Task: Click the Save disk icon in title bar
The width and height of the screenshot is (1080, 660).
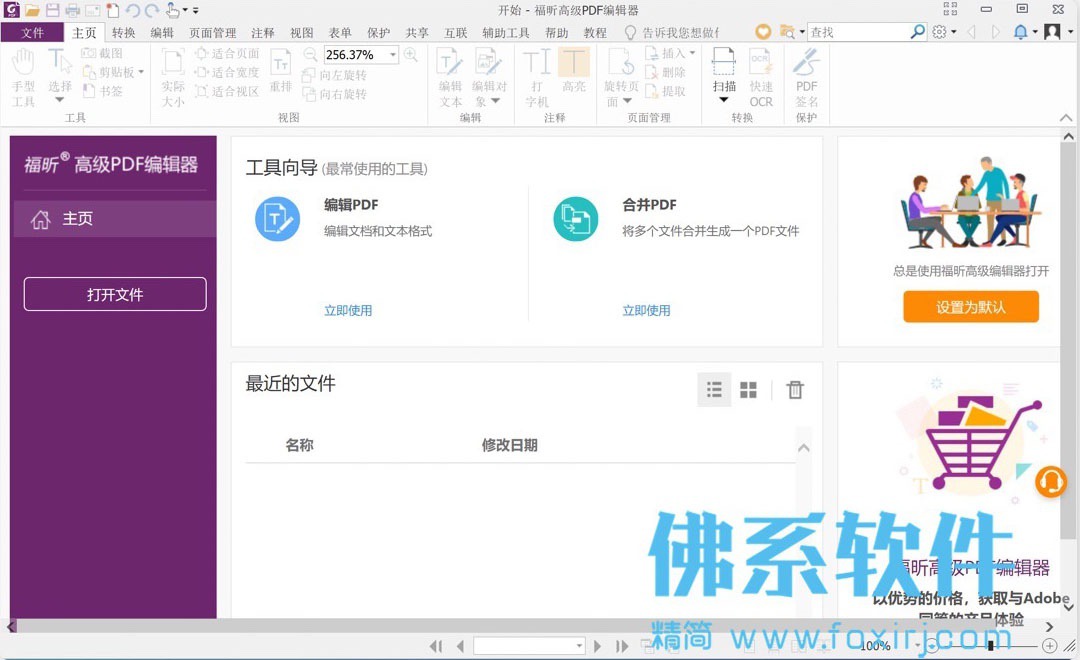Action: pos(52,10)
